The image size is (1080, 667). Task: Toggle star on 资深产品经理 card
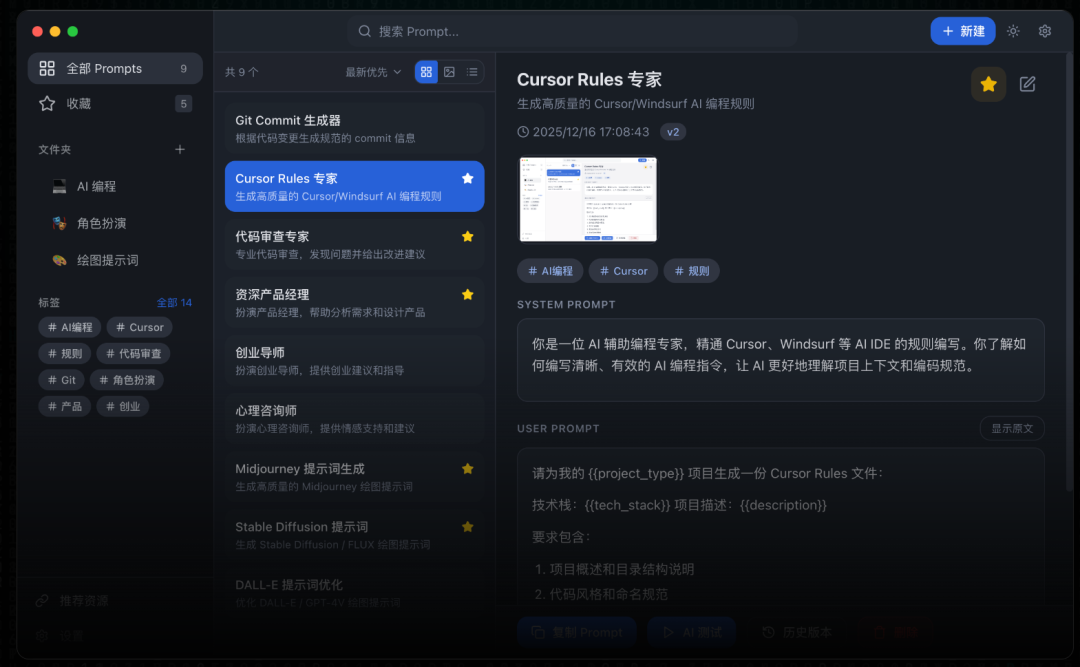pos(468,294)
